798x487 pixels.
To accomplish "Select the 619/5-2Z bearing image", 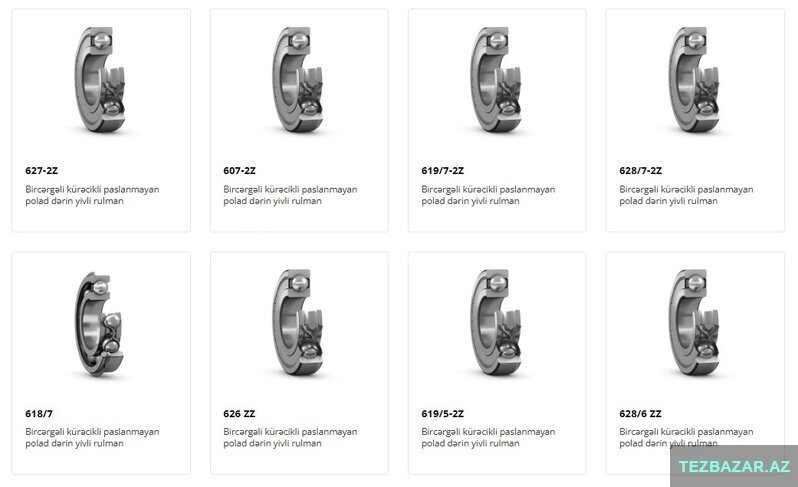I will click(496, 323).
